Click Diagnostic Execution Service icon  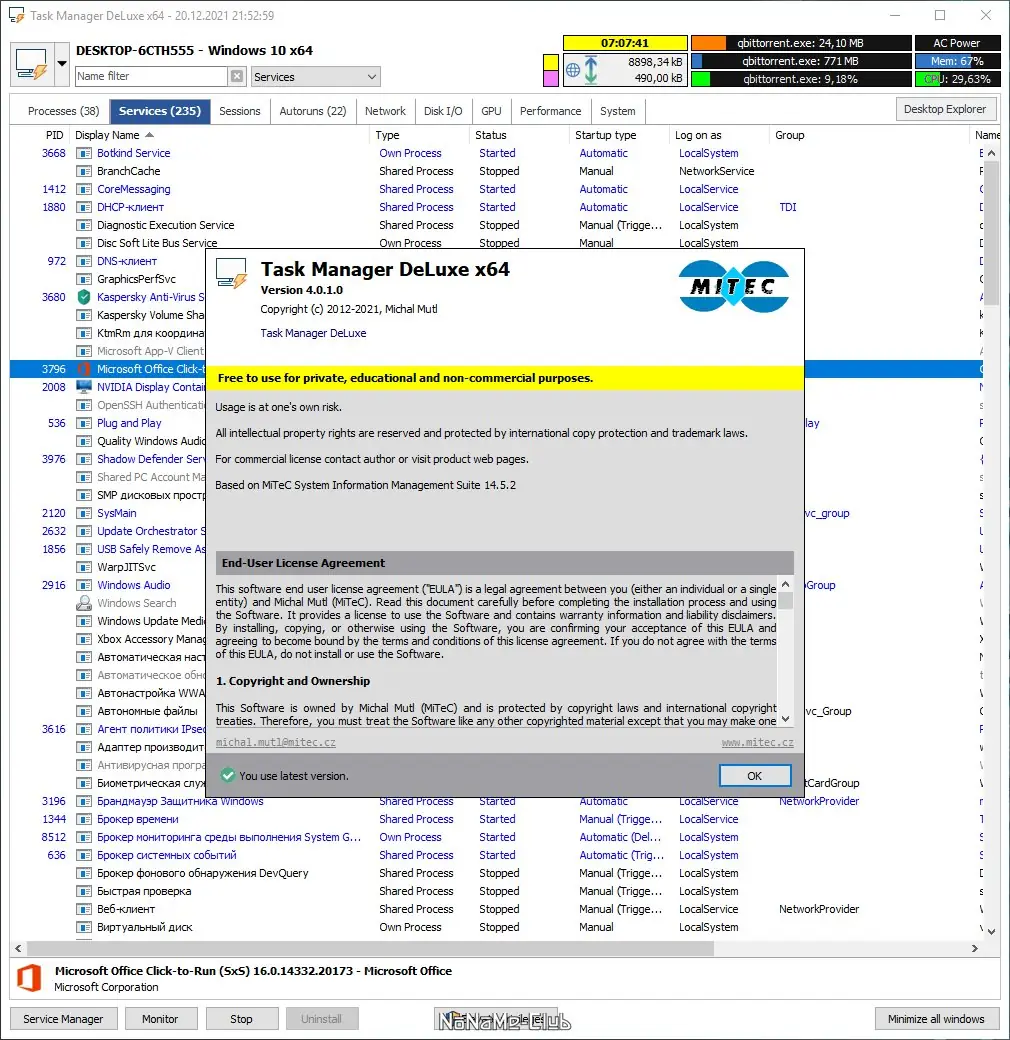[x=84, y=226]
